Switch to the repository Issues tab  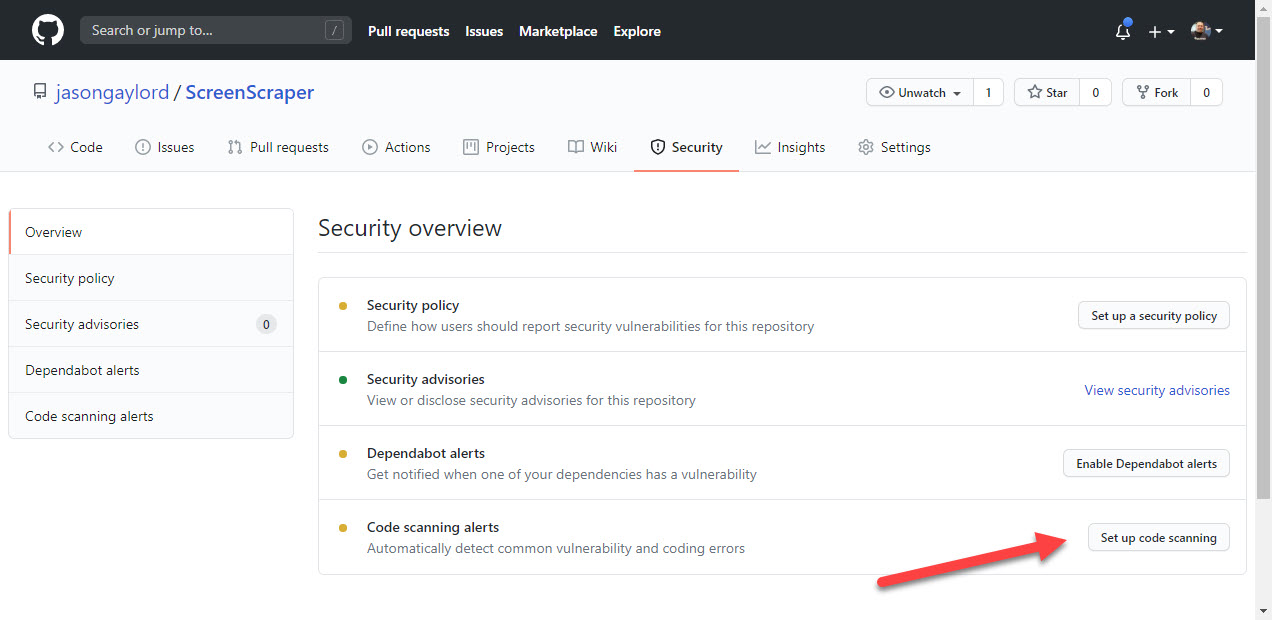[165, 147]
